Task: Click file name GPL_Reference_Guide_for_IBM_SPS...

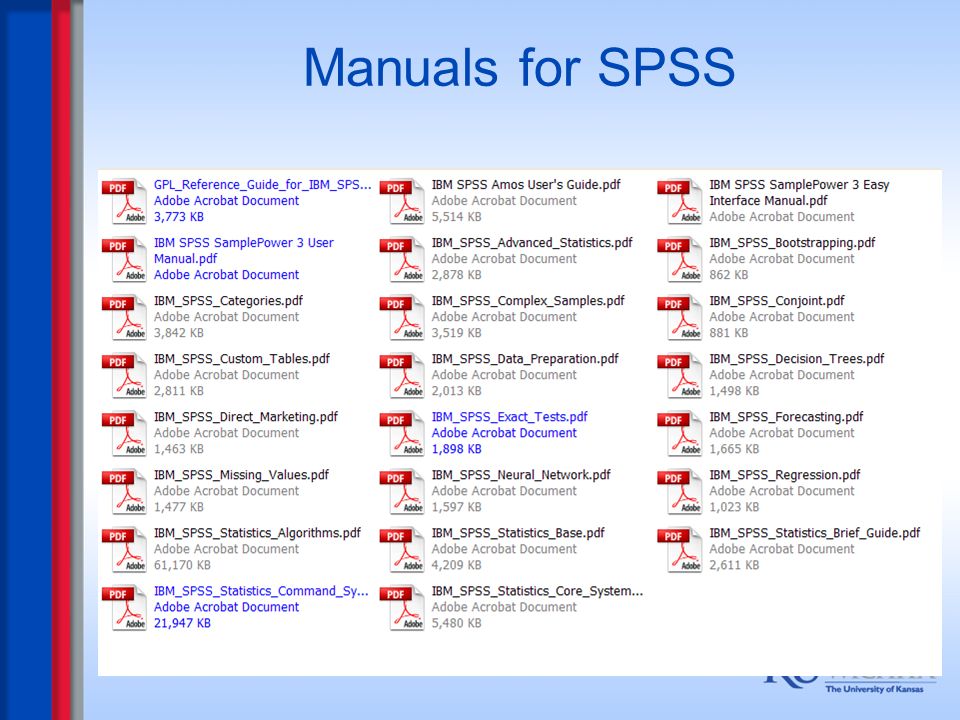Action: point(262,185)
